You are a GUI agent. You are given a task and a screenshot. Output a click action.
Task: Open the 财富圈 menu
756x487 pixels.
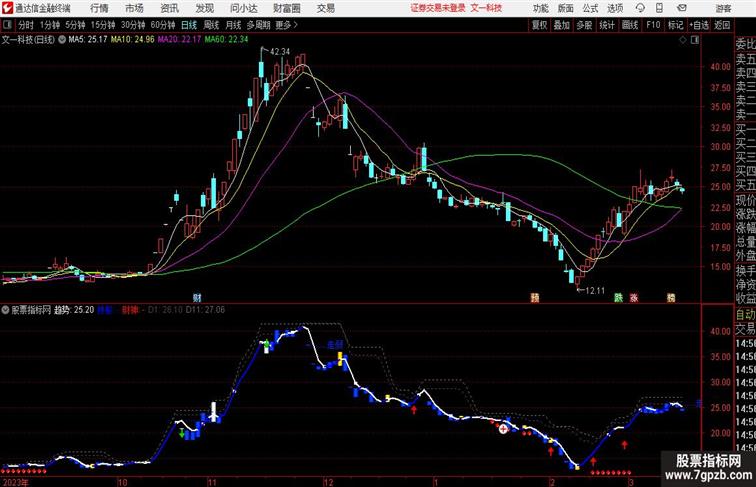pos(286,8)
